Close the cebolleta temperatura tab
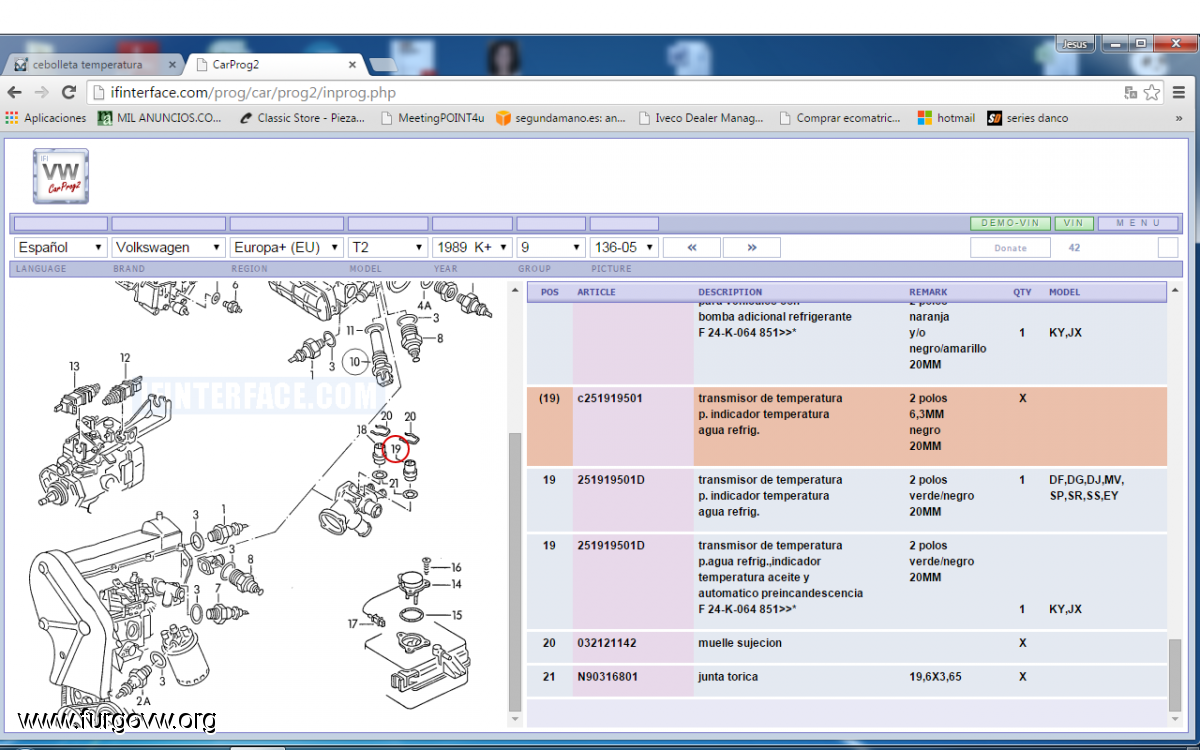 [x=172, y=64]
